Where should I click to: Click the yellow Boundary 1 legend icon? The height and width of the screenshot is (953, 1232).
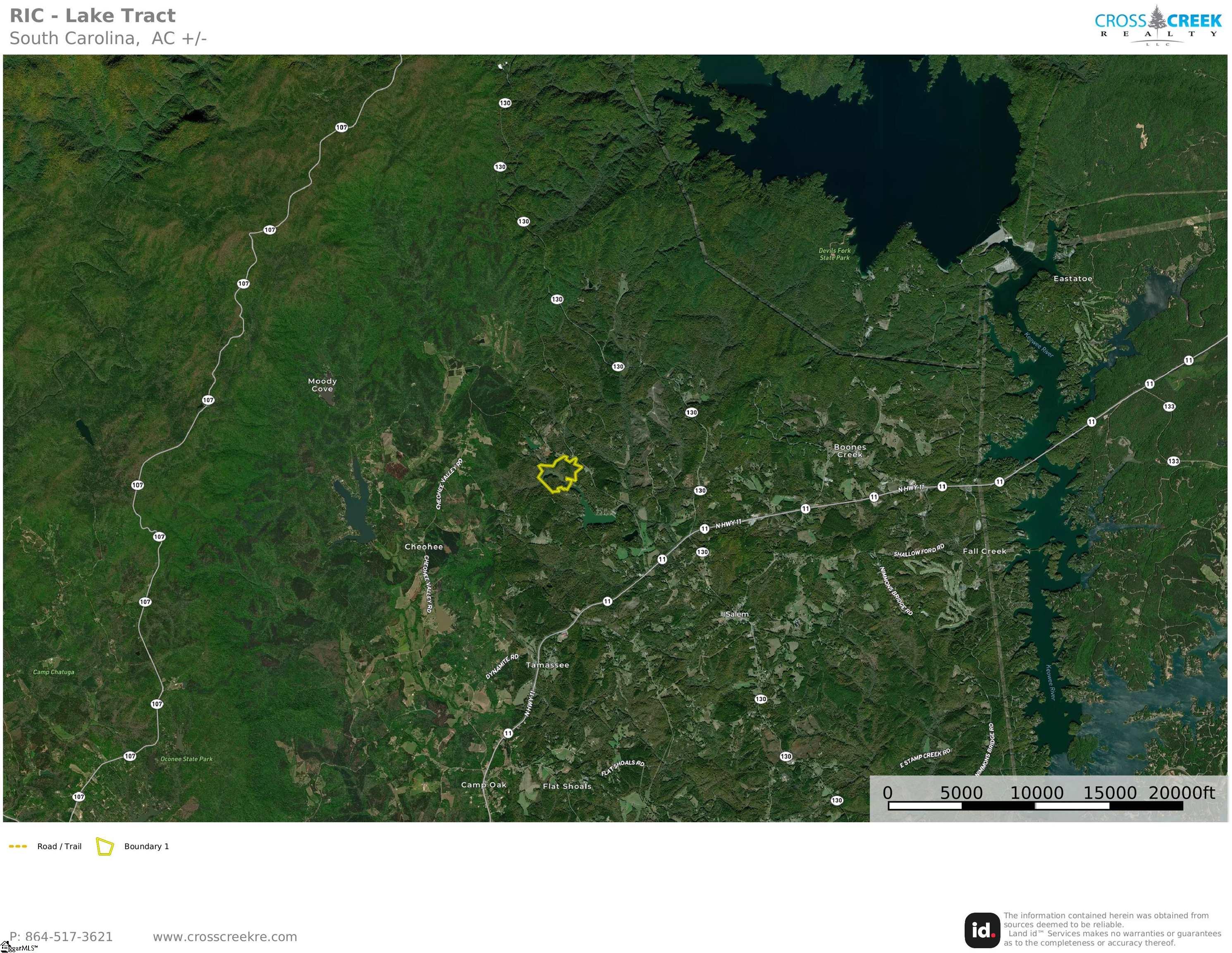pyautogui.click(x=105, y=846)
